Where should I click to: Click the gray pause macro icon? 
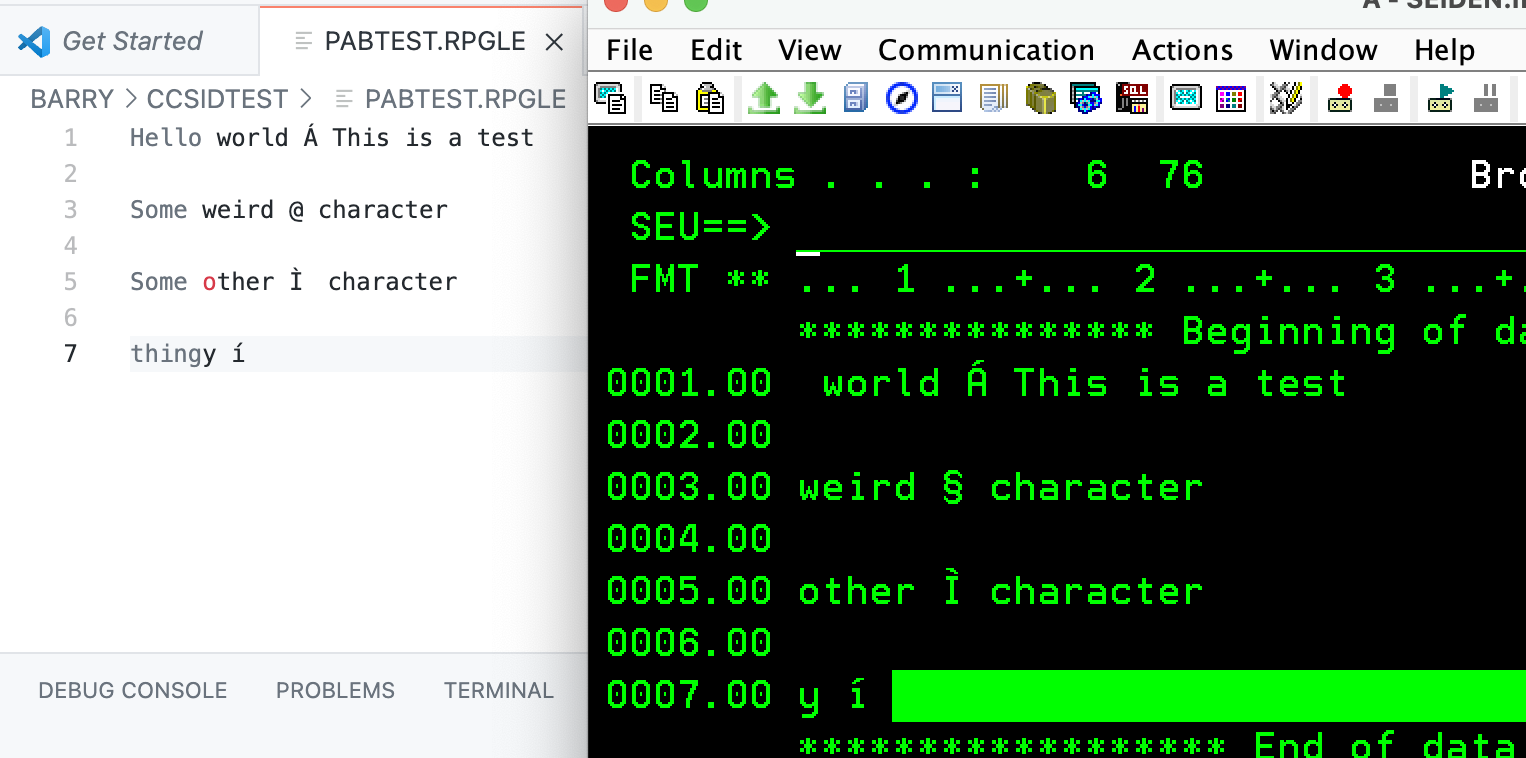[1487, 98]
